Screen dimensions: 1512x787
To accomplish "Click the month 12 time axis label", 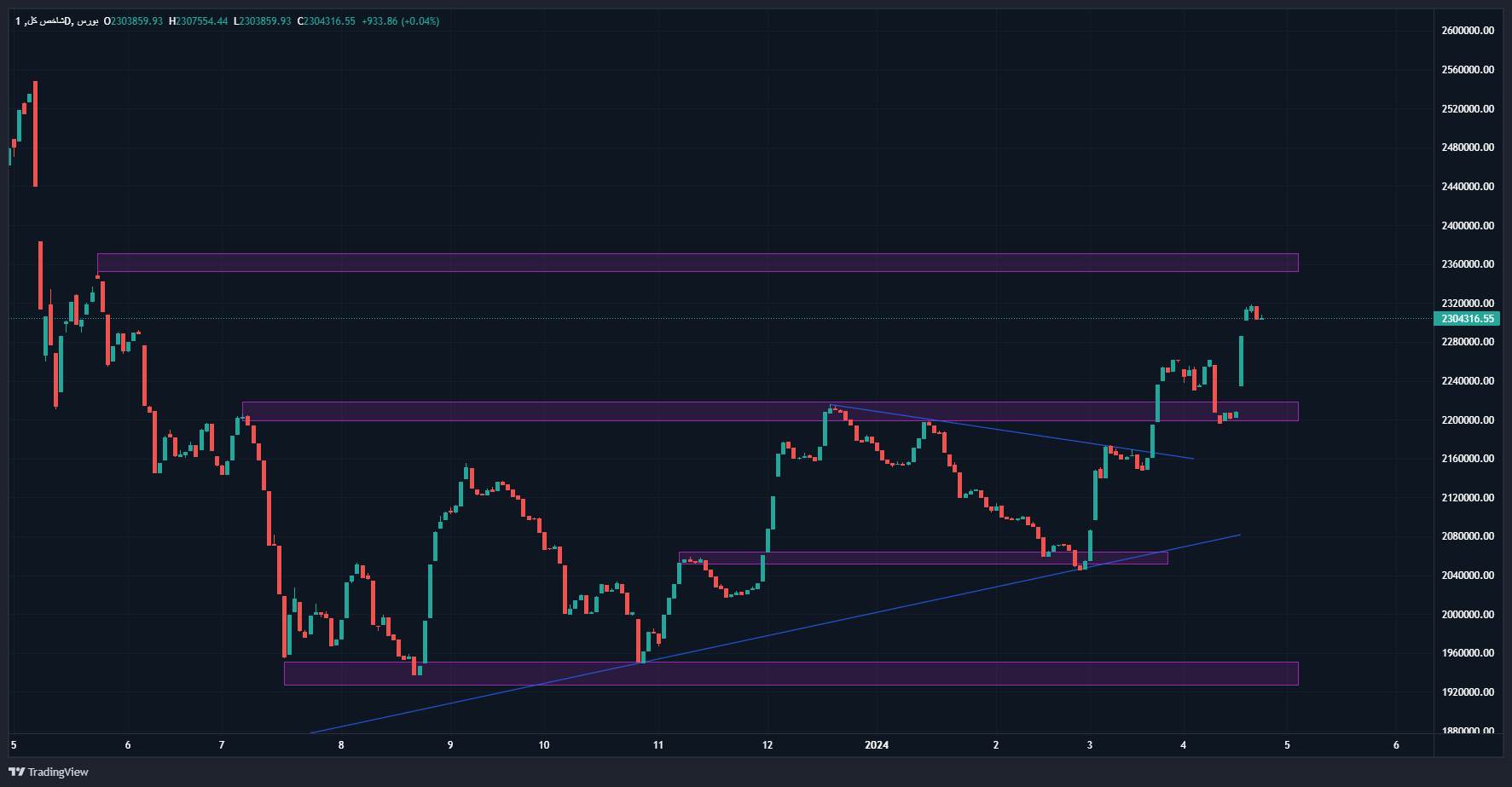I will (768, 745).
